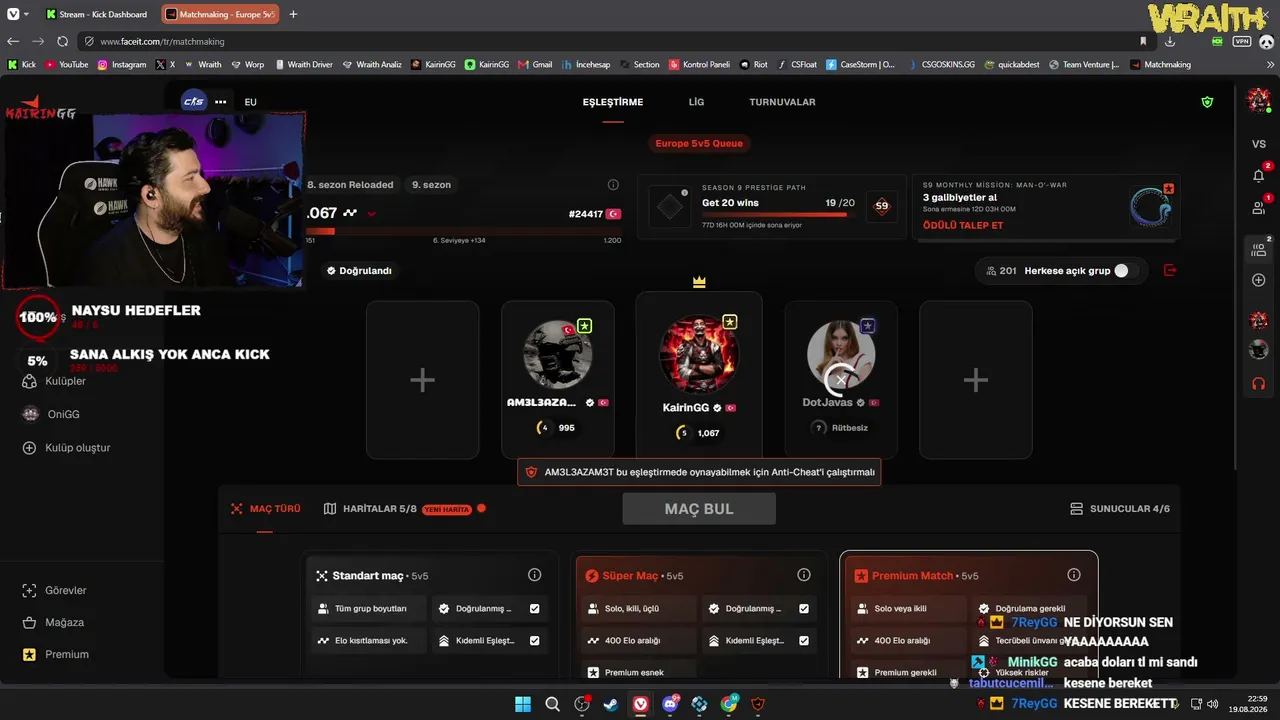The width and height of the screenshot is (1280, 720).
Task: Click the ELO graph icon next to 067
Action: pos(350,213)
